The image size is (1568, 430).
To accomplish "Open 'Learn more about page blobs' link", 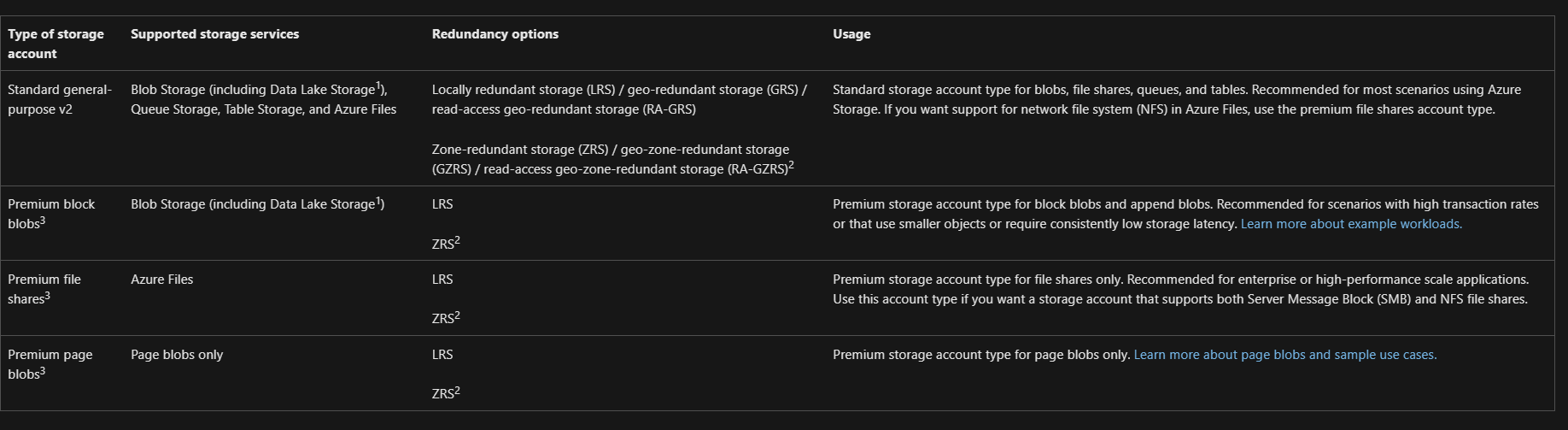I will click(1284, 355).
